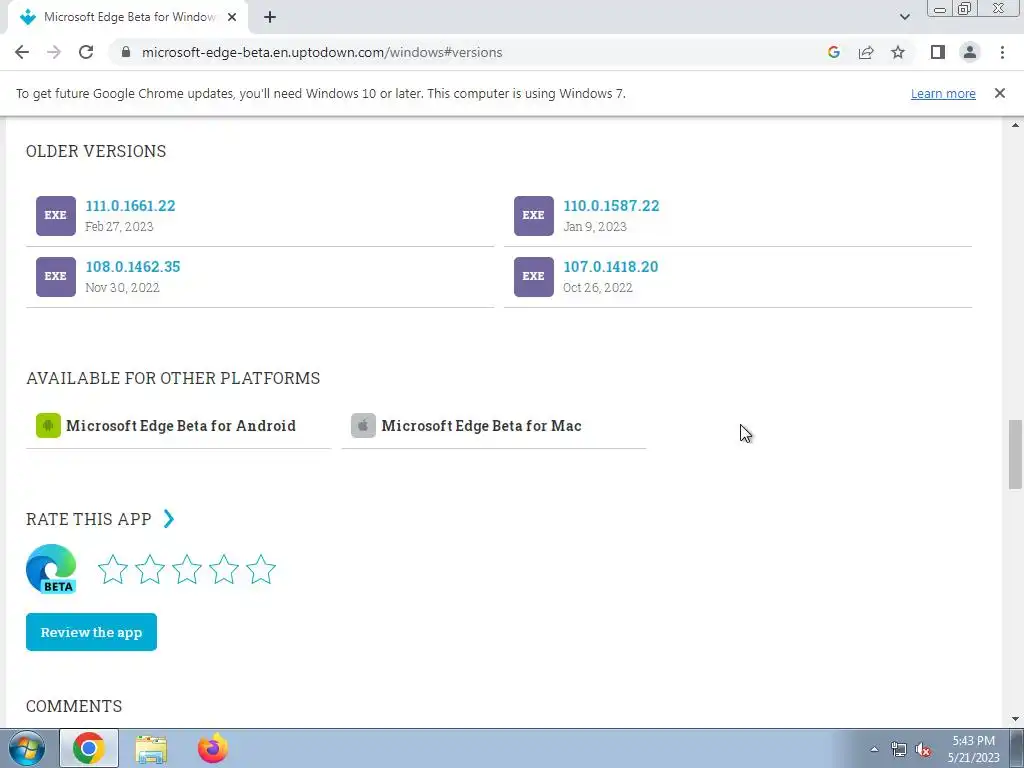1024x768 pixels.
Task: Open version 107.0.1418.20 link
Action: click(x=611, y=266)
